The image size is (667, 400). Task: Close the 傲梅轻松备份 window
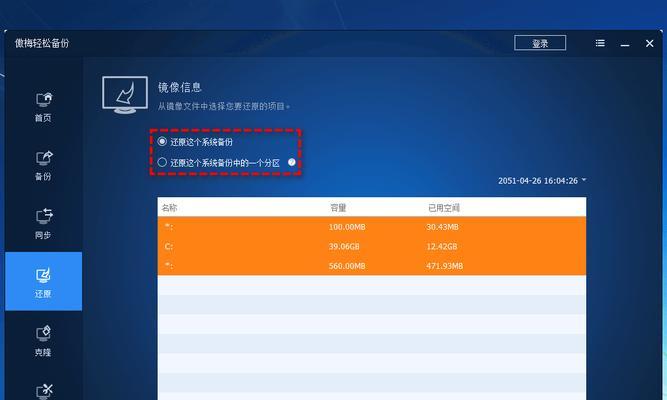650,43
